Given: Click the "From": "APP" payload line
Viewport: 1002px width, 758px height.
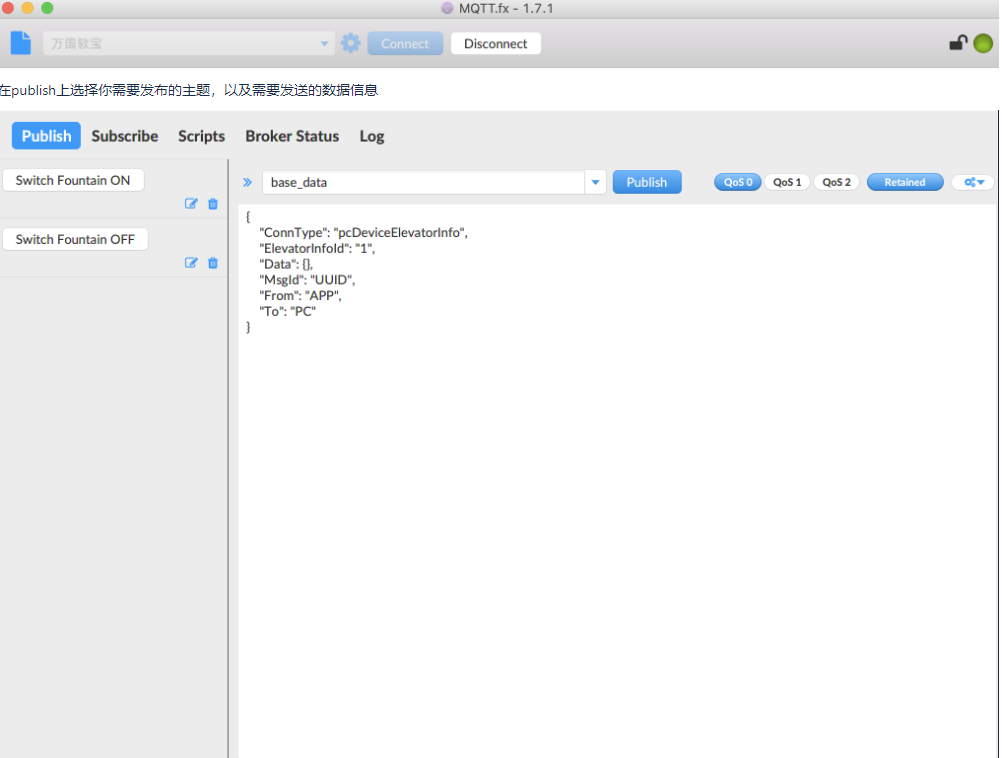Looking at the screenshot, I should 300,296.
